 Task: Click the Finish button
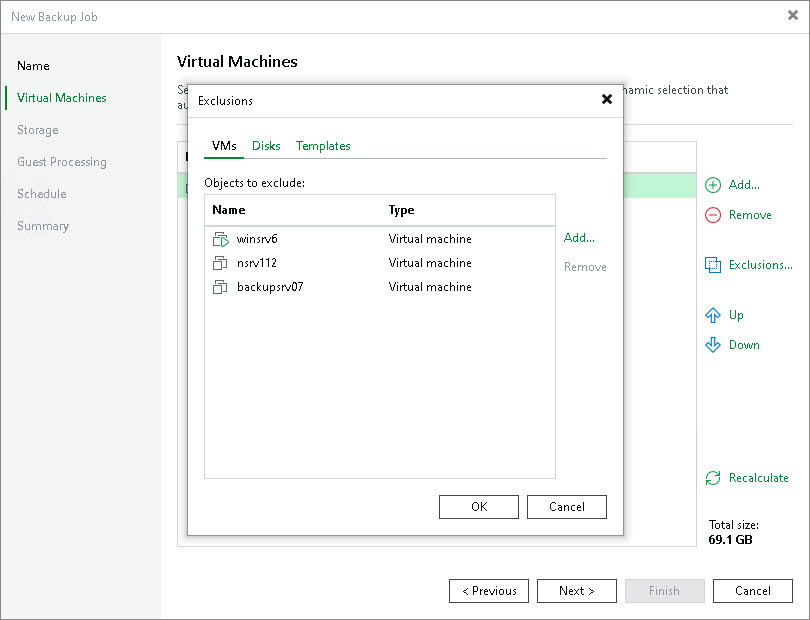tap(664, 591)
